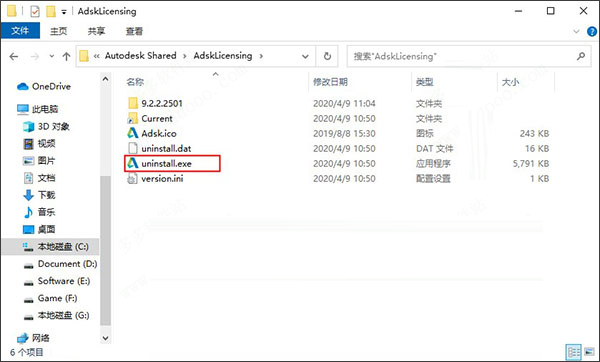Image resolution: width=600 pixels, height=362 pixels.
Task: Open address bar history dropdown
Action: click(x=305, y=57)
